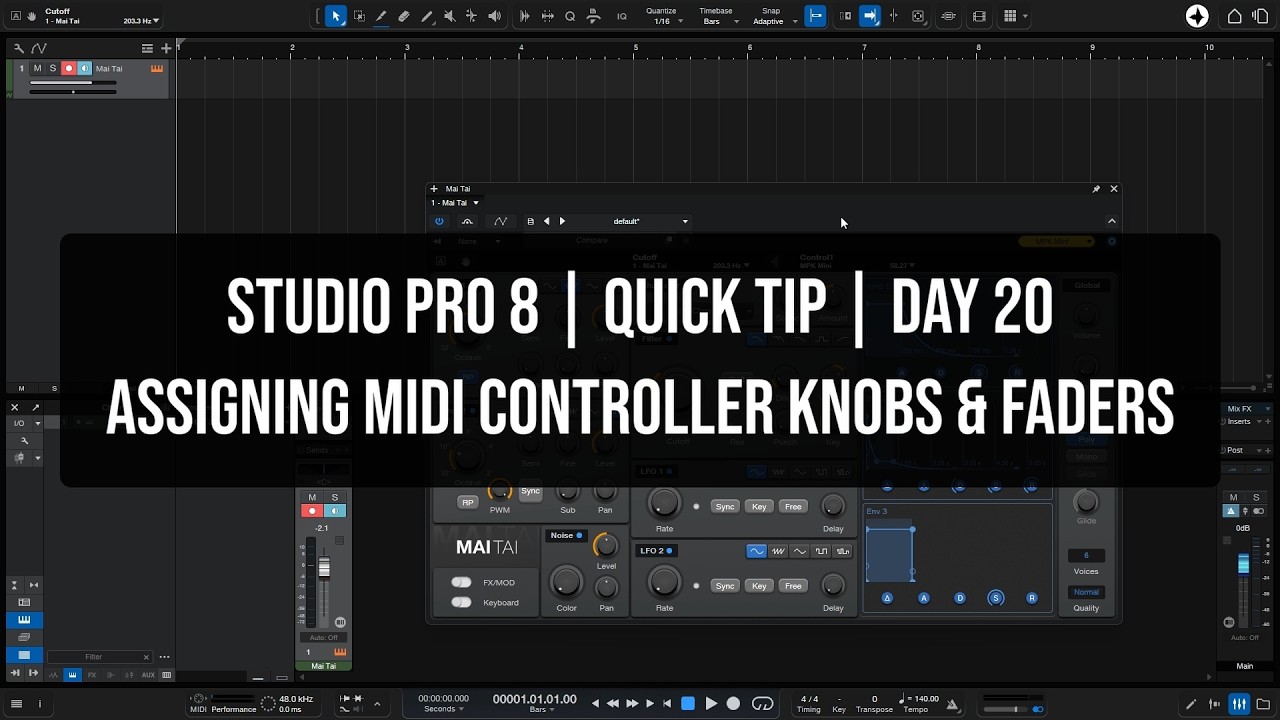Toggle autoscroll arrow button in toolbar

click(x=871, y=16)
